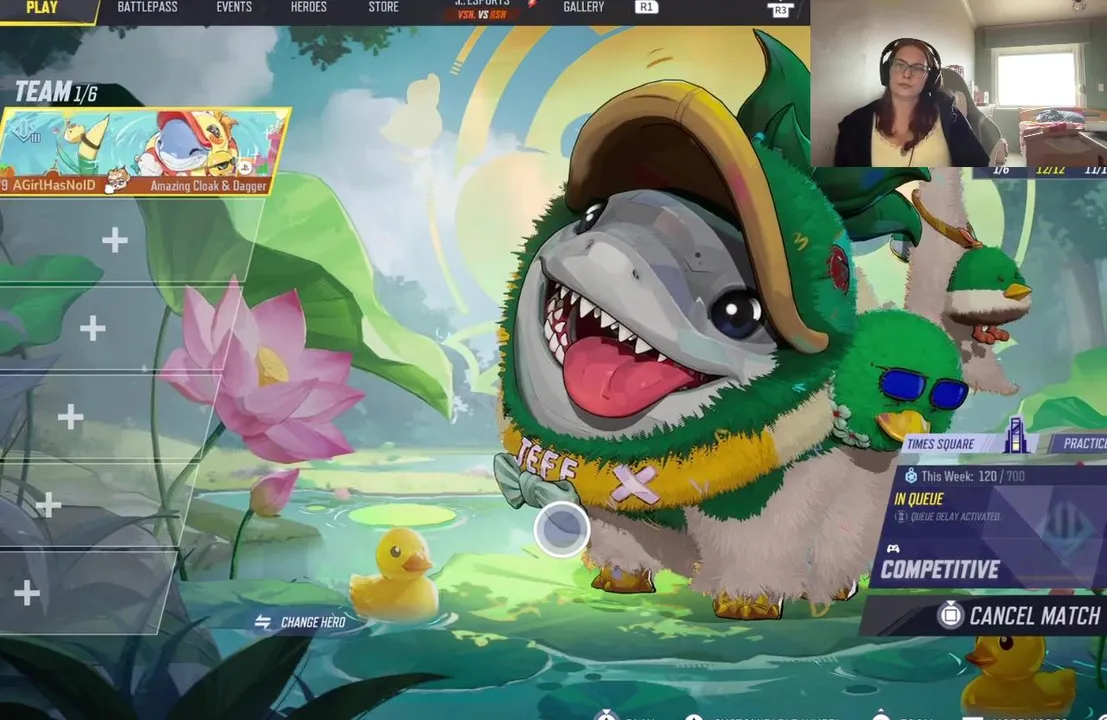Click the R1 shoulder button icon
Image resolution: width=1107 pixels, height=720 pixels.
click(x=646, y=7)
